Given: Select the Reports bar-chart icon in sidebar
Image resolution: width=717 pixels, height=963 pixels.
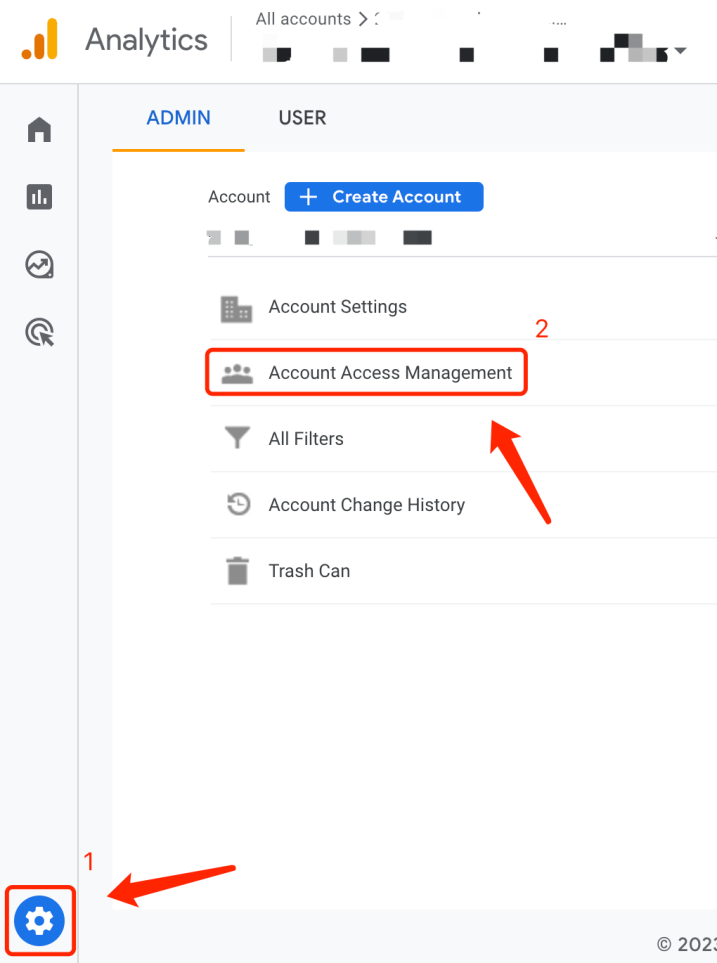Looking at the screenshot, I should (39, 197).
